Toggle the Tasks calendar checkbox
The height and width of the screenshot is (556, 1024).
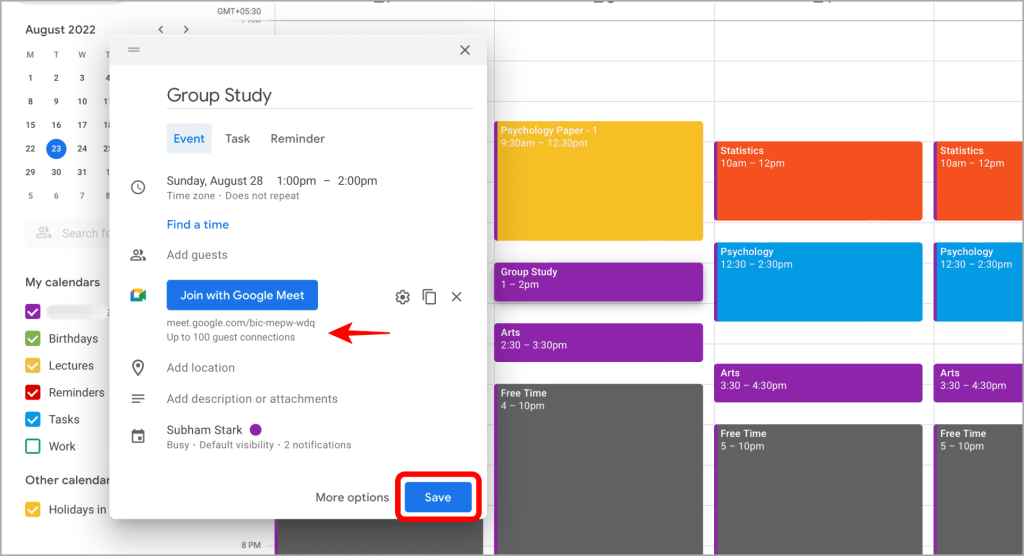[x=33, y=419]
